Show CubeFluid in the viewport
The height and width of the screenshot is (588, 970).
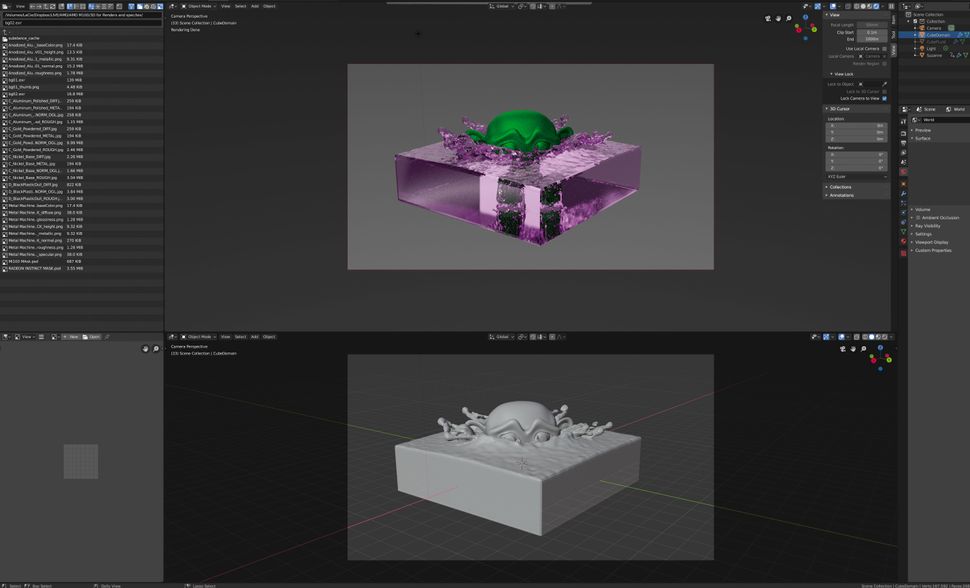962,41
